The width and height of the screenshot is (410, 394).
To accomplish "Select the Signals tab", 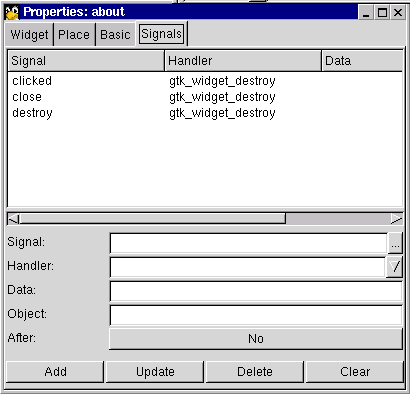I will click(x=161, y=34).
